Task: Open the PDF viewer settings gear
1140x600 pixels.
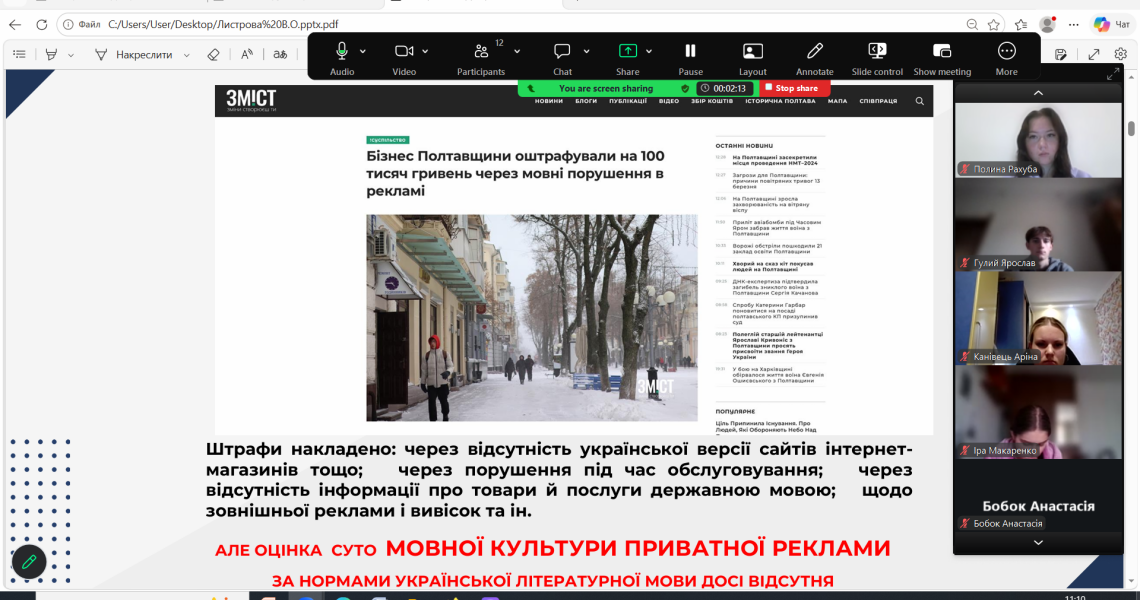Action: 1120,54
